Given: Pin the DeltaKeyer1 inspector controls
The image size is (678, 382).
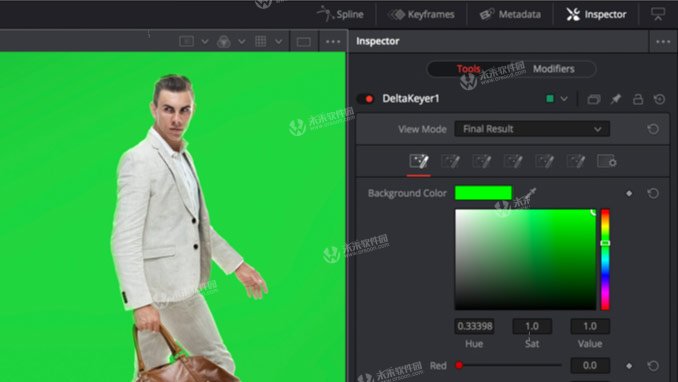Looking at the screenshot, I should (x=615, y=100).
